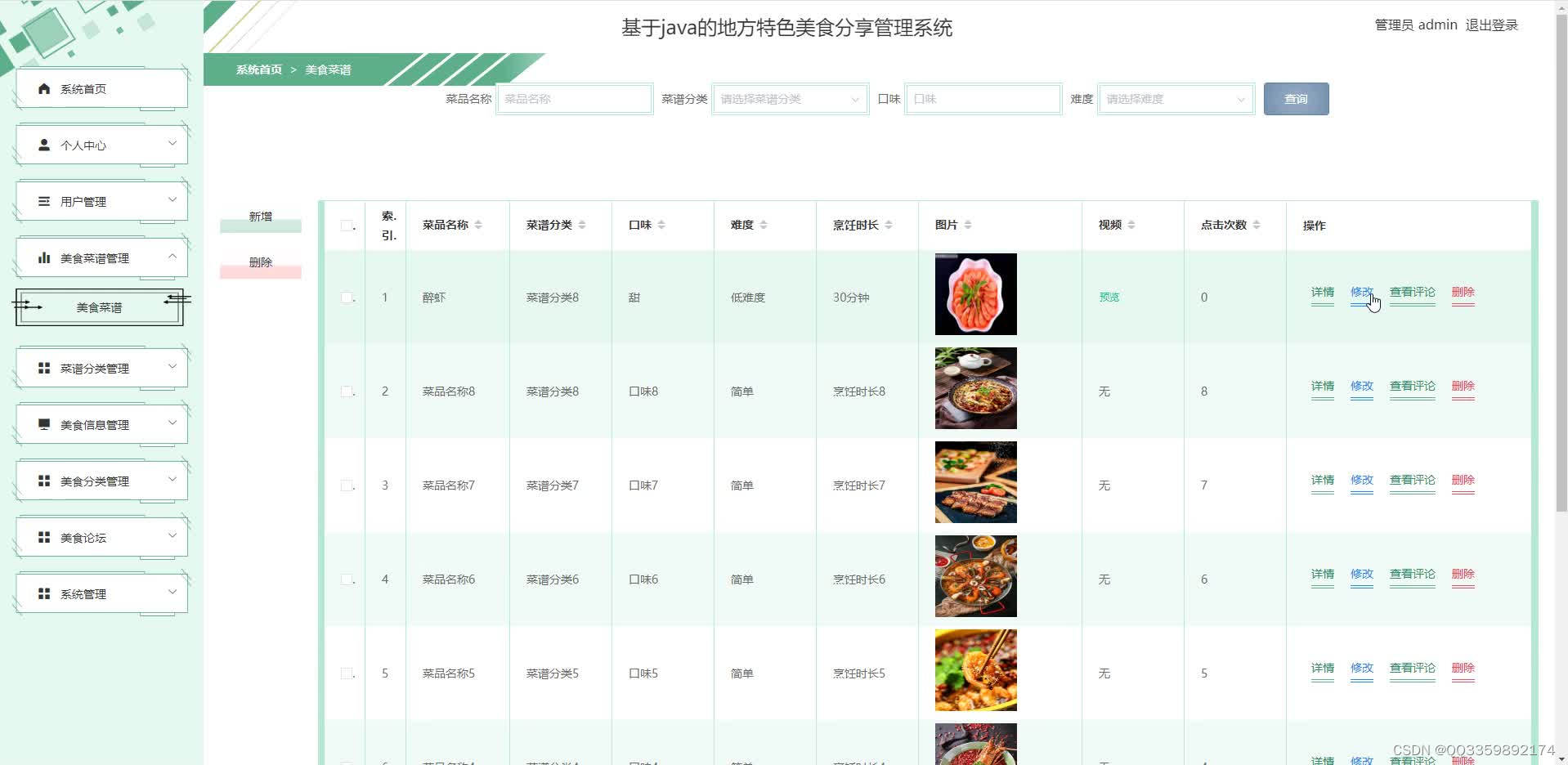The image size is (1568, 765).
Task: Open 详情 for the 醉虾 row
Action: tap(1322, 293)
